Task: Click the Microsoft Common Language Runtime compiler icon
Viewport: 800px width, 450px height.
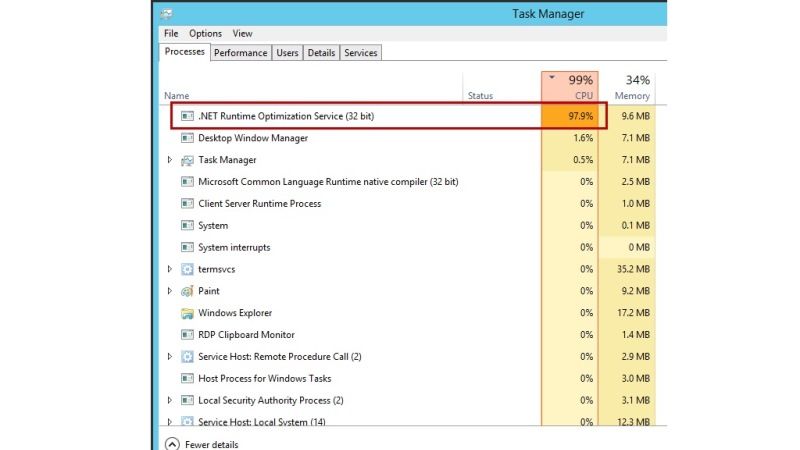Action: [187, 182]
